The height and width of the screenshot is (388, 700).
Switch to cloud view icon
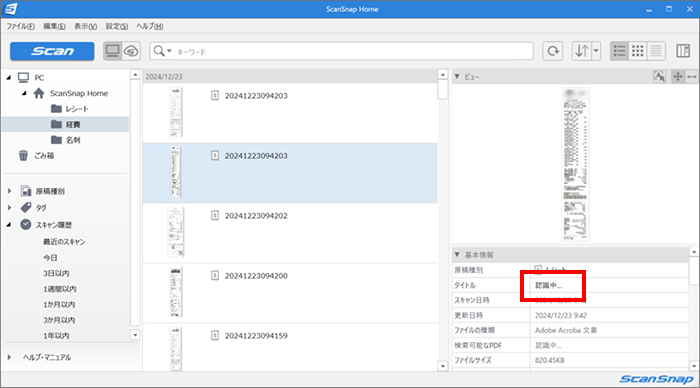pos(131,51)
